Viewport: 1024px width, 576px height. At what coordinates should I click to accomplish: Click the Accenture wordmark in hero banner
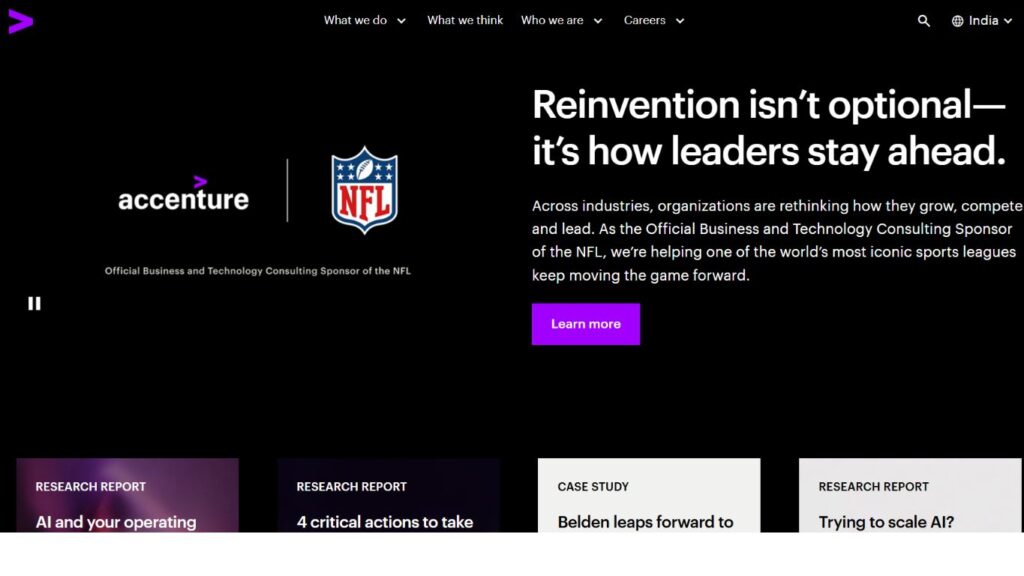184,194
